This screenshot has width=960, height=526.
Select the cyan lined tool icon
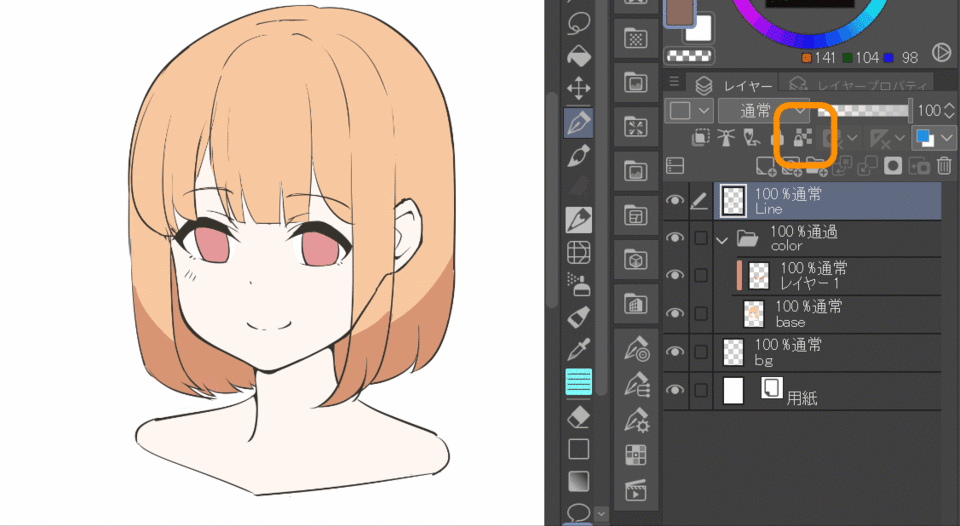tap(579, 381)
